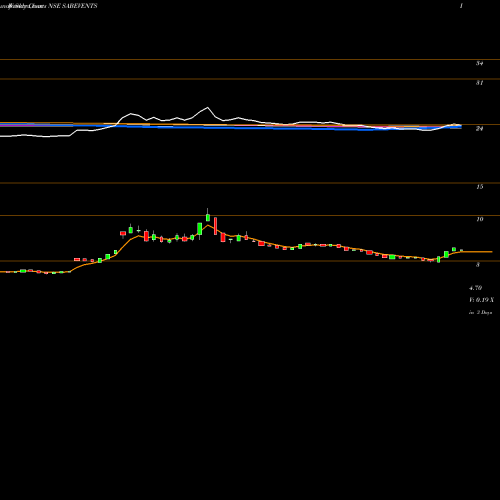Image resolution: width=500 pixels, height=500 pixels.
Task: Click the tall red candle right after the peak
Action: pyautogui.click(x=215, y=226)
